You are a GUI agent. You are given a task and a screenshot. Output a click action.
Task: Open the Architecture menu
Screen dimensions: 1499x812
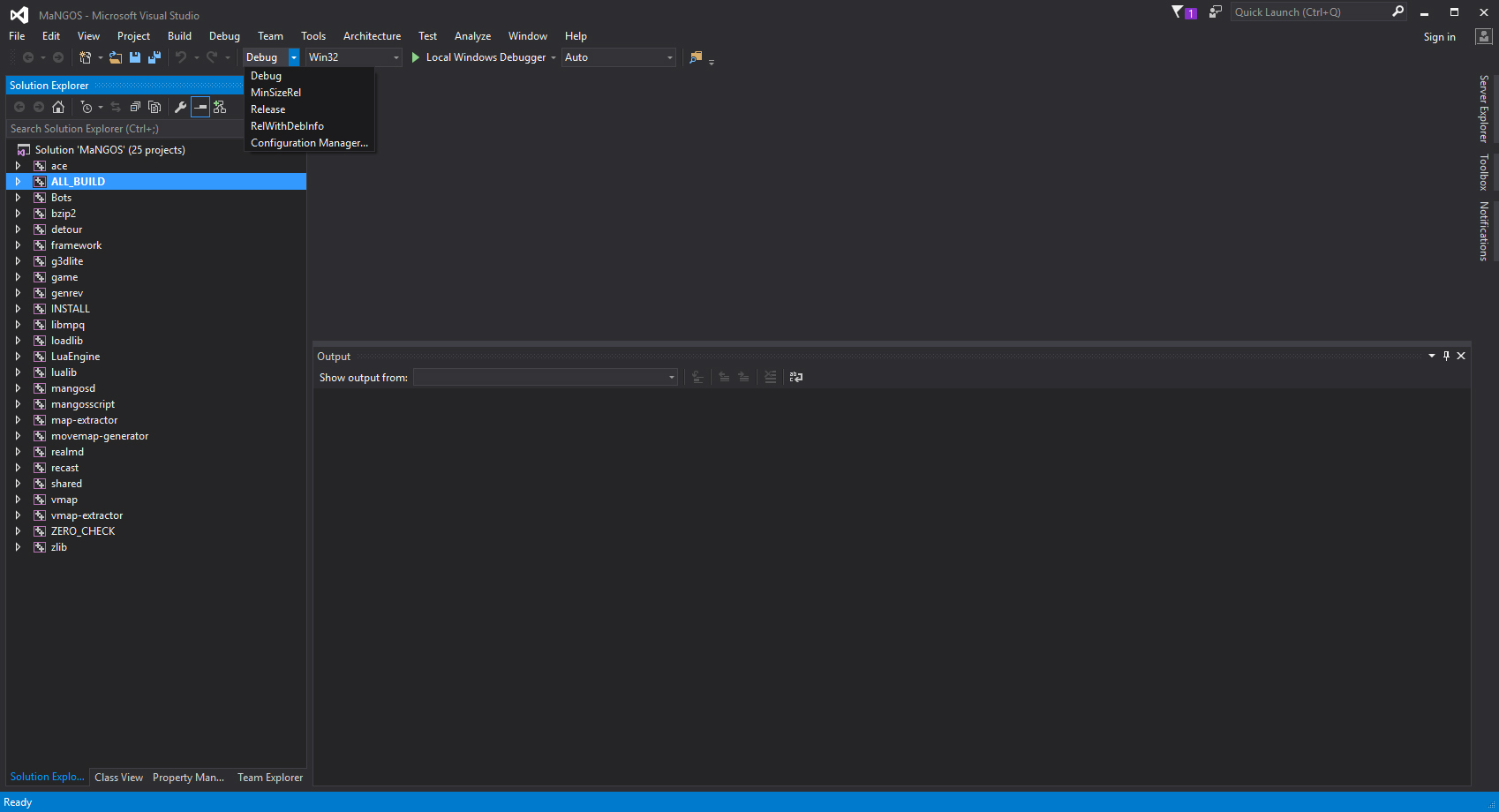372,36
